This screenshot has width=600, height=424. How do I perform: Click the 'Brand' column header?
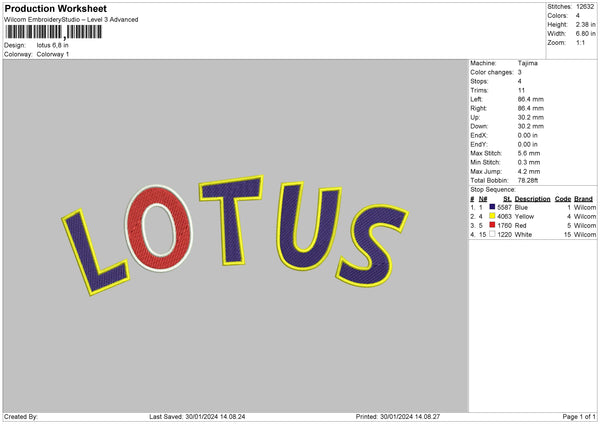coord(584,199)
